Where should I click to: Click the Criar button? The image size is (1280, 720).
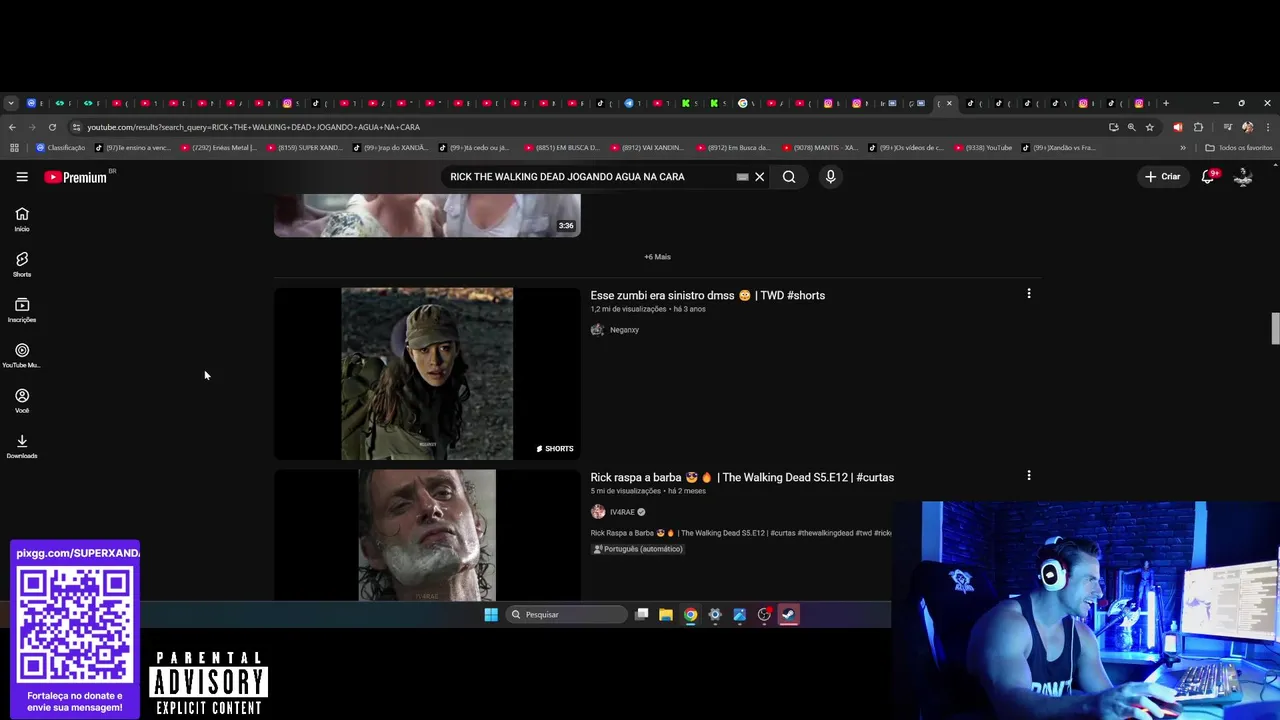click(x=1163, y=177)
